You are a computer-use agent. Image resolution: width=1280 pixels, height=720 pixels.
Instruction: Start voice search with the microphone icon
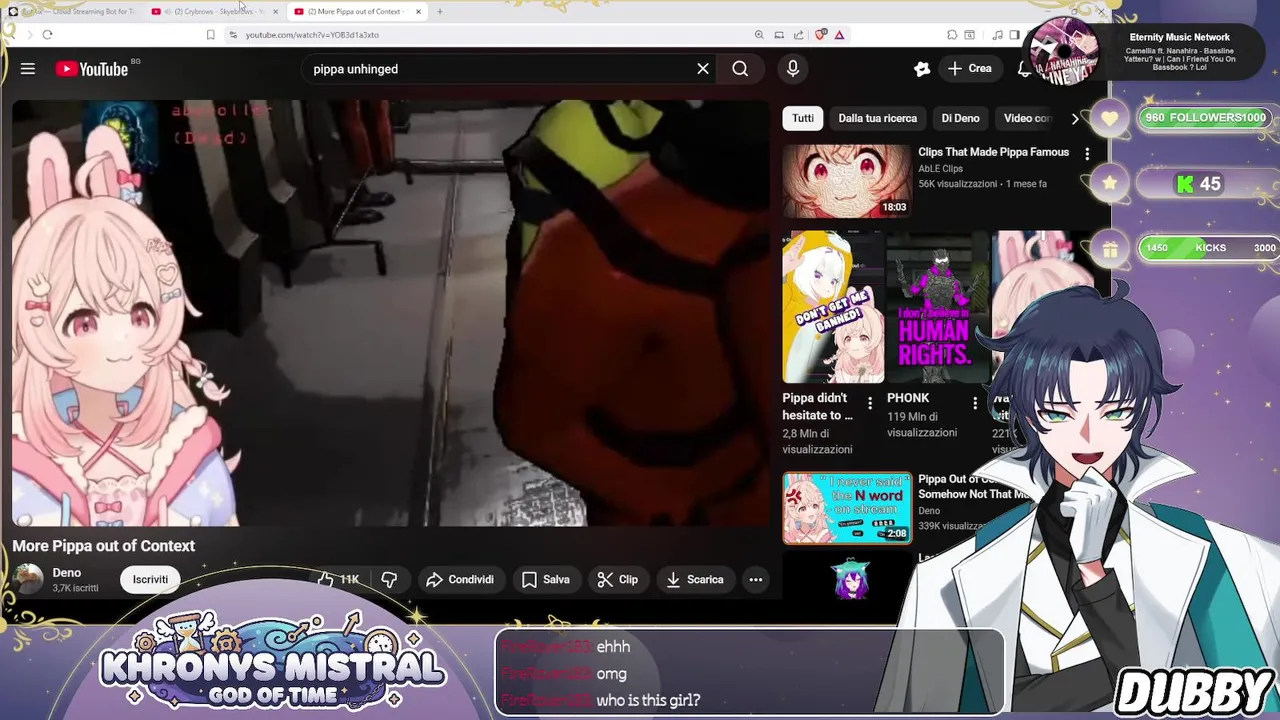(792, 69)
